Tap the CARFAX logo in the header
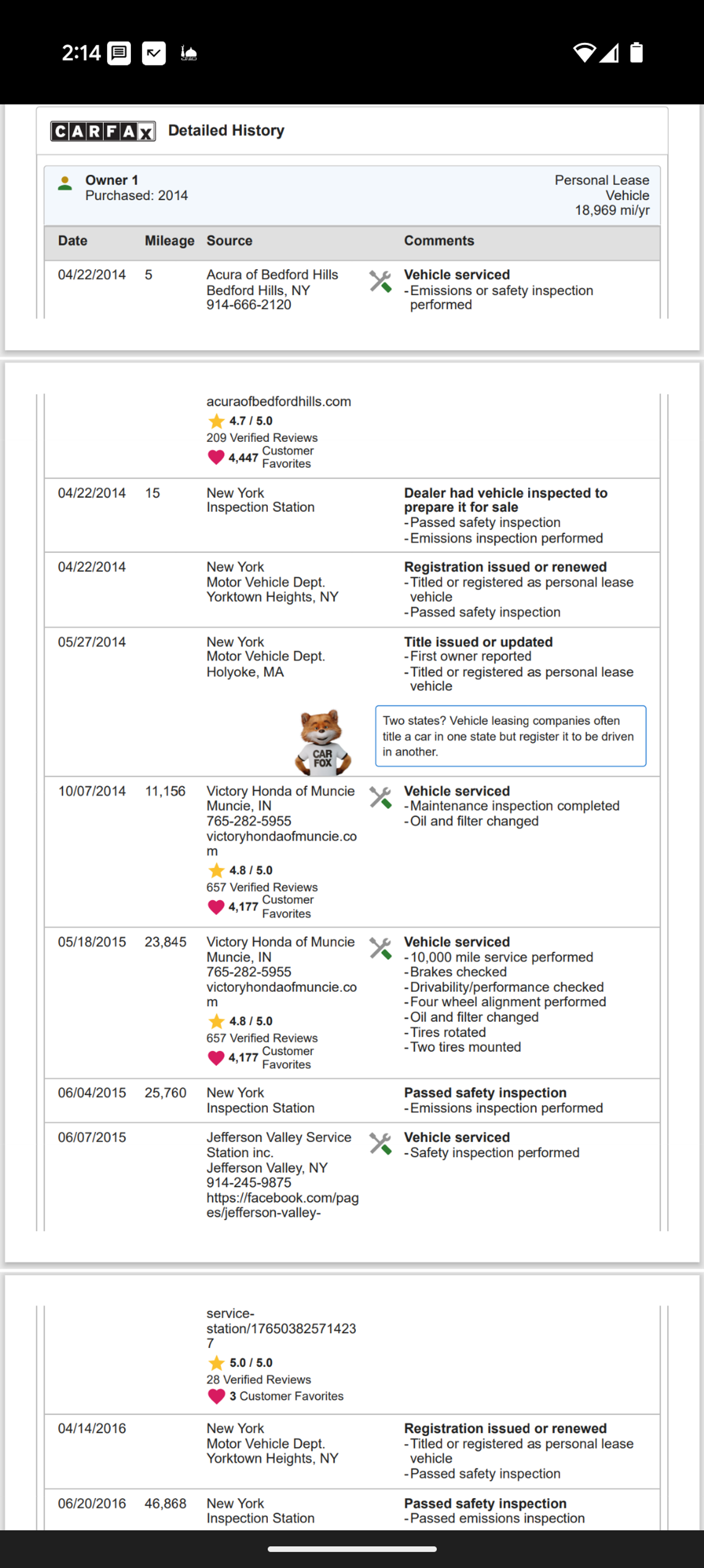Image resolution: width=704 pixels, height=1568 pixels. point(103,131)
